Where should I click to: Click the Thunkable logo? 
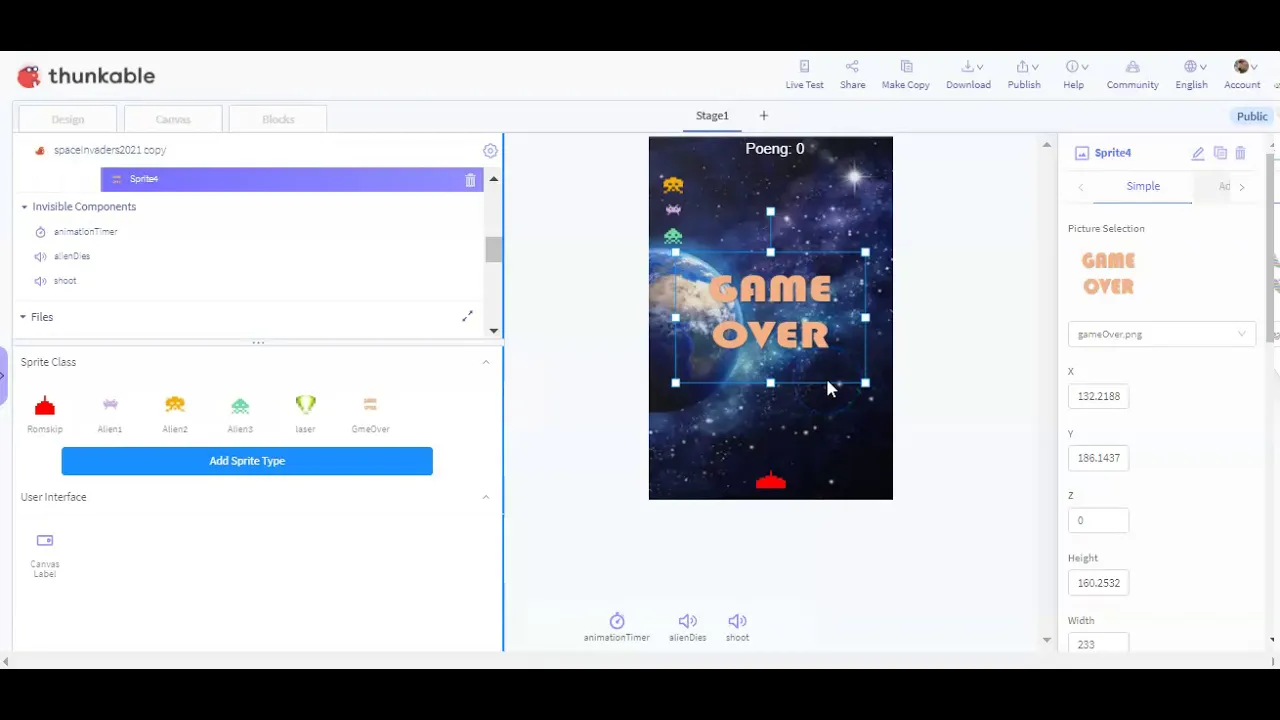[86, 76]
